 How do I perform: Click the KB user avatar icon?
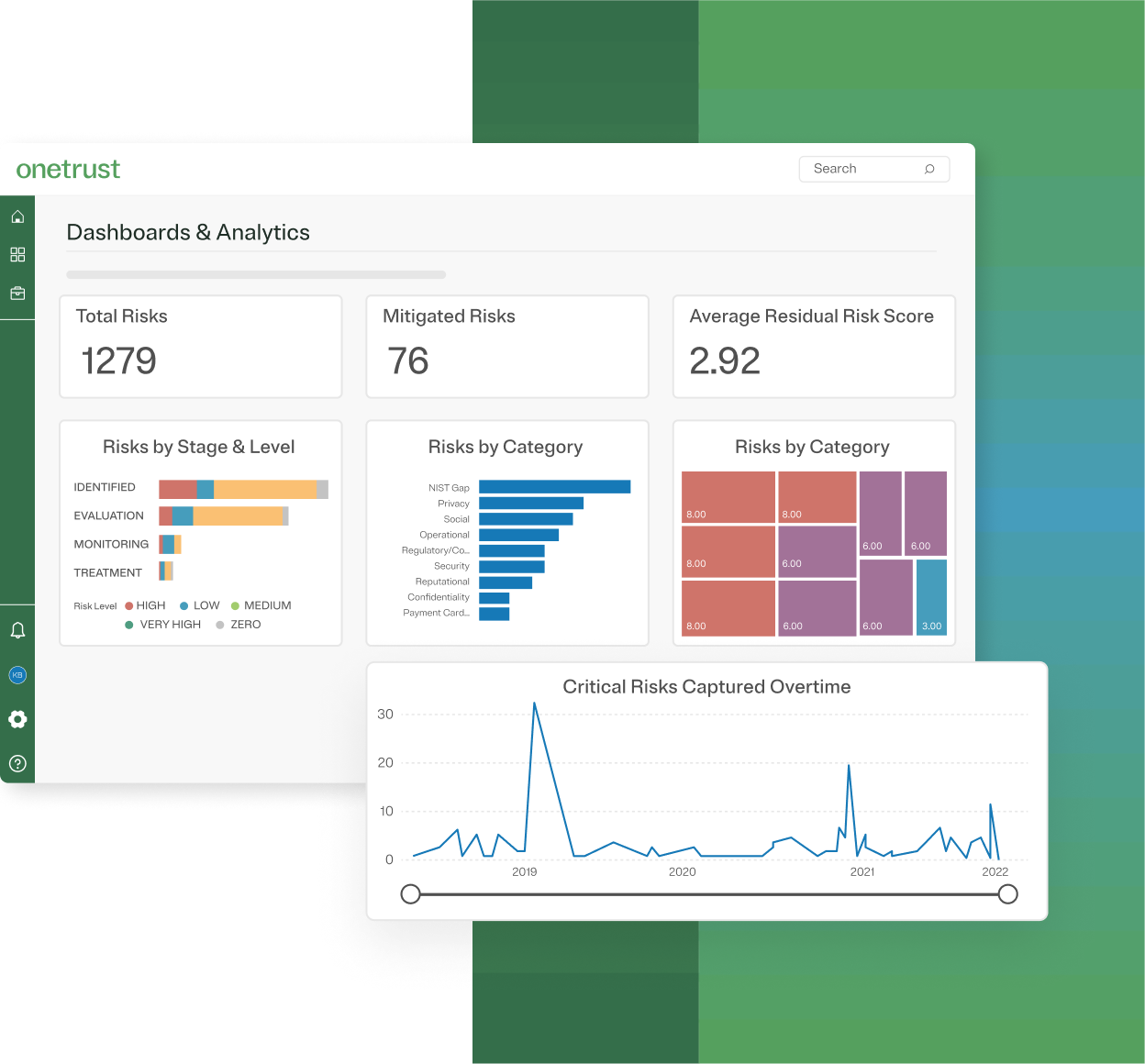(x=17, y=674)
